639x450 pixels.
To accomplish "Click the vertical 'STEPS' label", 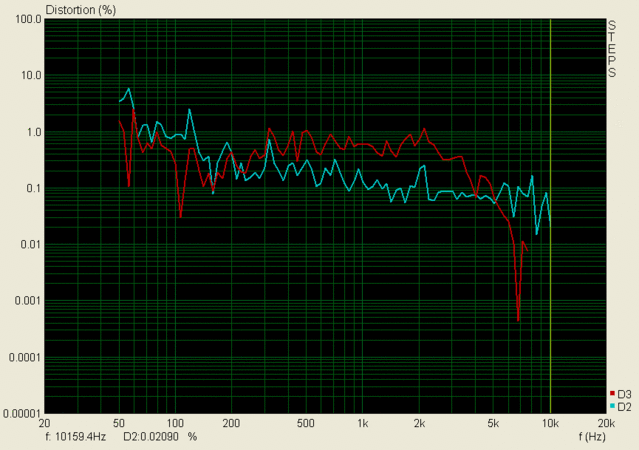I will (x=612, y=49).
